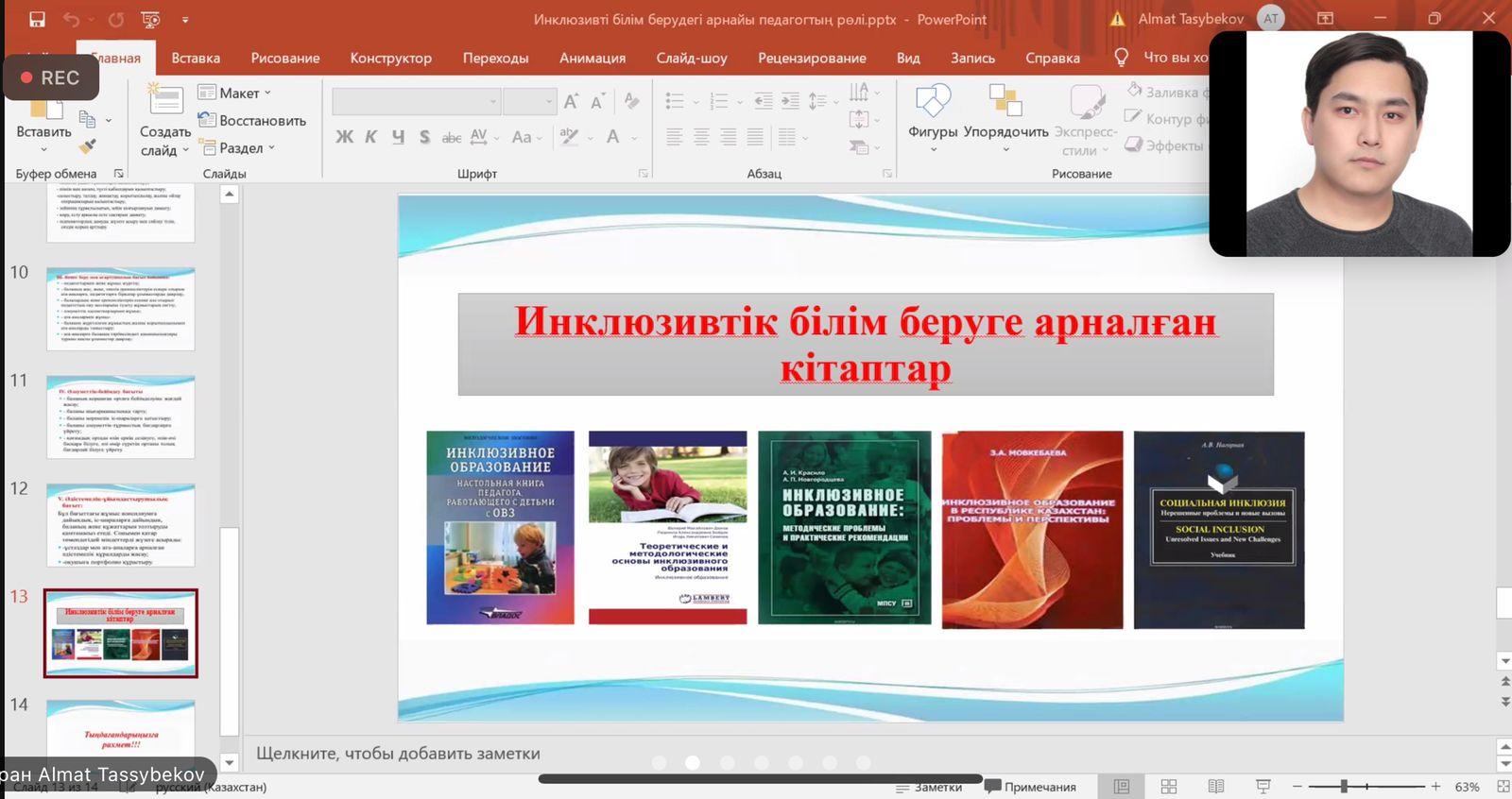Switch to reading view mode
The height and width of the screenshot is (799, 1512).
click(1216, 787)
